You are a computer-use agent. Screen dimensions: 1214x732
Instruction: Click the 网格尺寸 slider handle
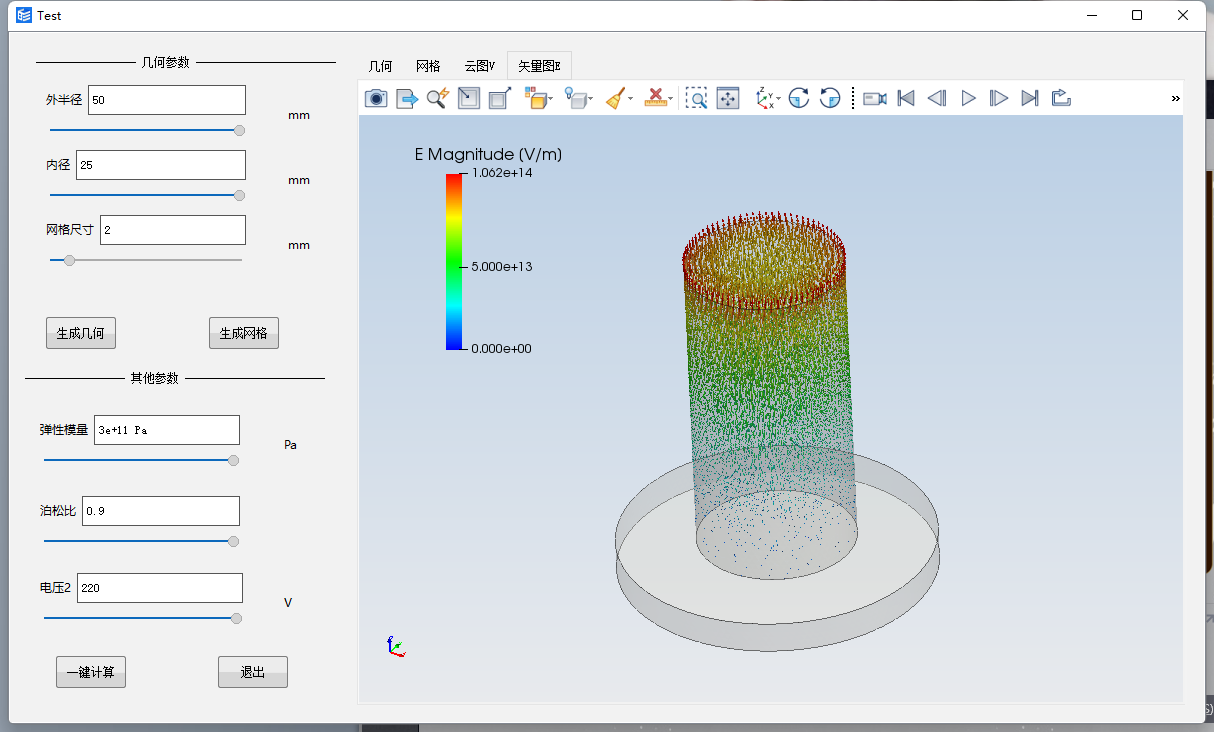click(x=69, y=260)
